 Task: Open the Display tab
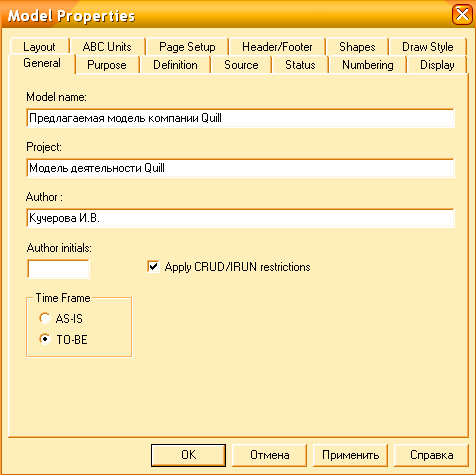point(437,65)
